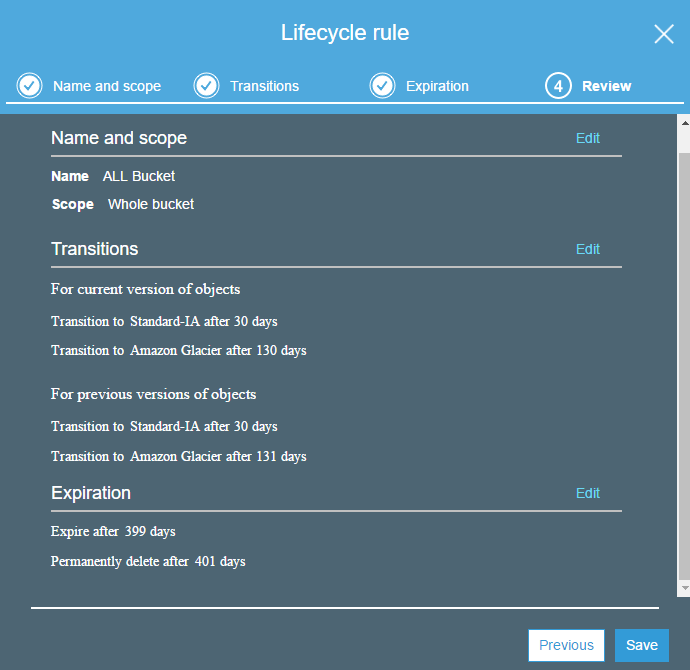The height and width of the screenshot is (670, 690).
Task: Edit the Name and scope section
Action: coord(587,138)
